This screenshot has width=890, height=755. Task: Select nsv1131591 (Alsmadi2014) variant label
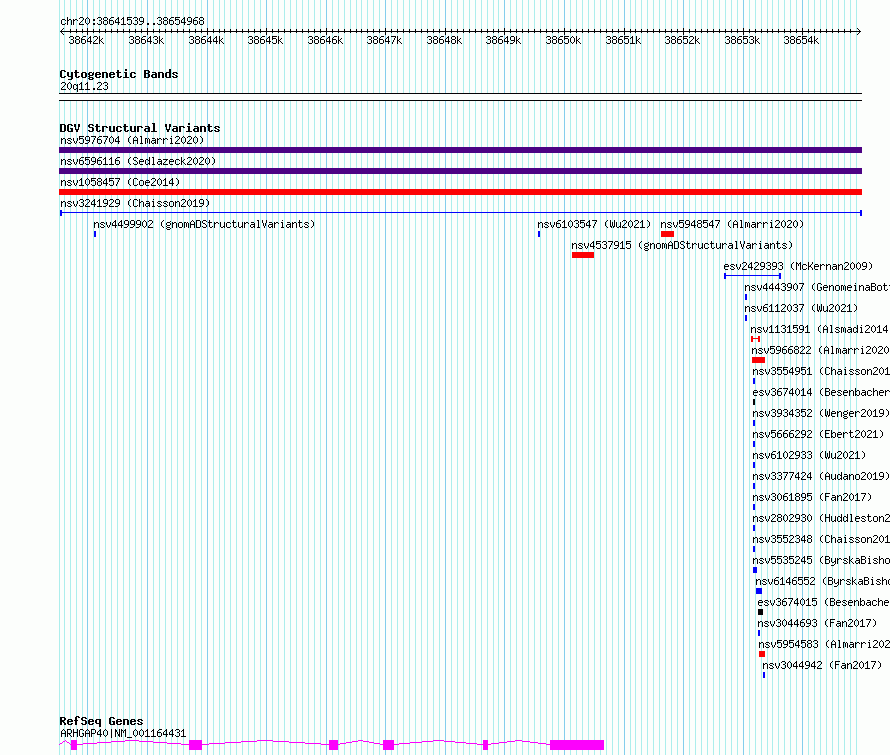click(820, 329)
